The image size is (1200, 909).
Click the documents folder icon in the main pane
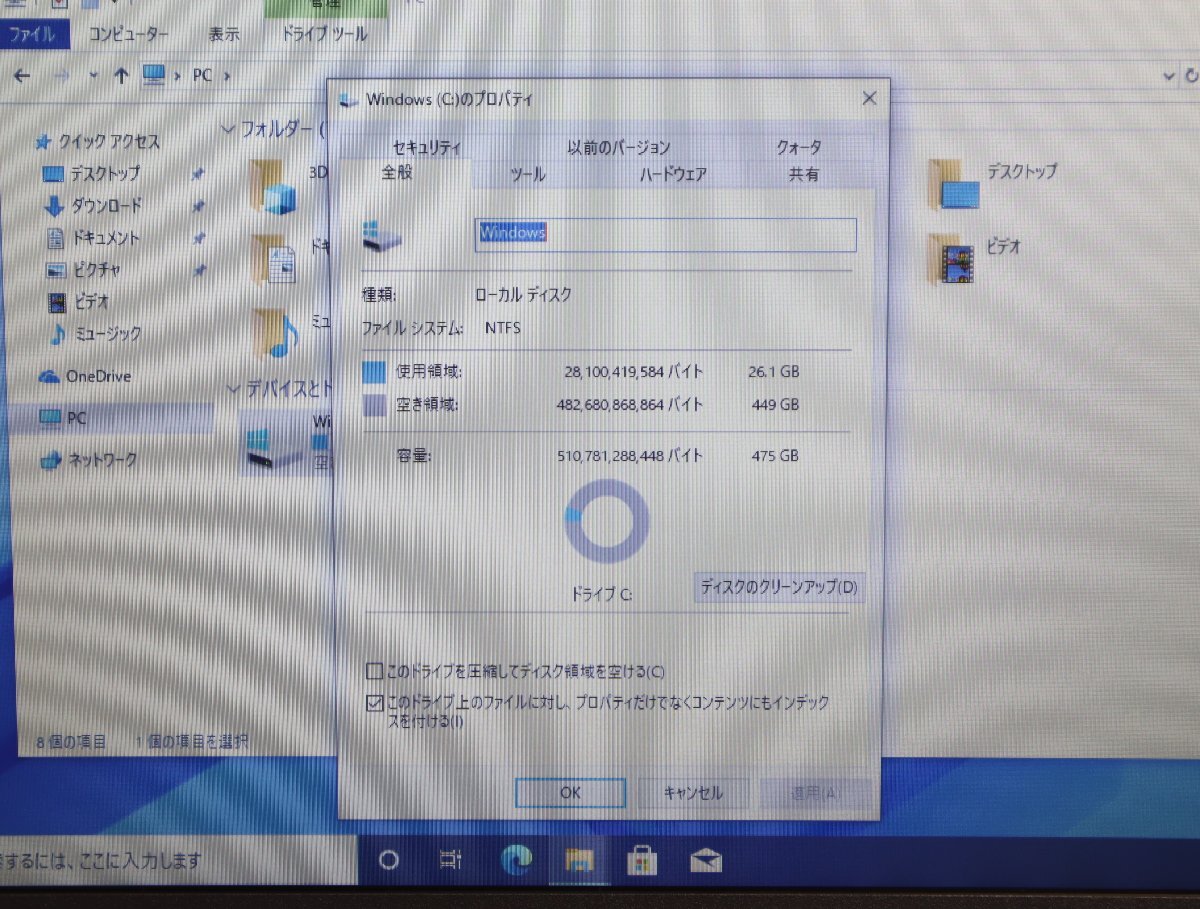(x=275, y=260)
